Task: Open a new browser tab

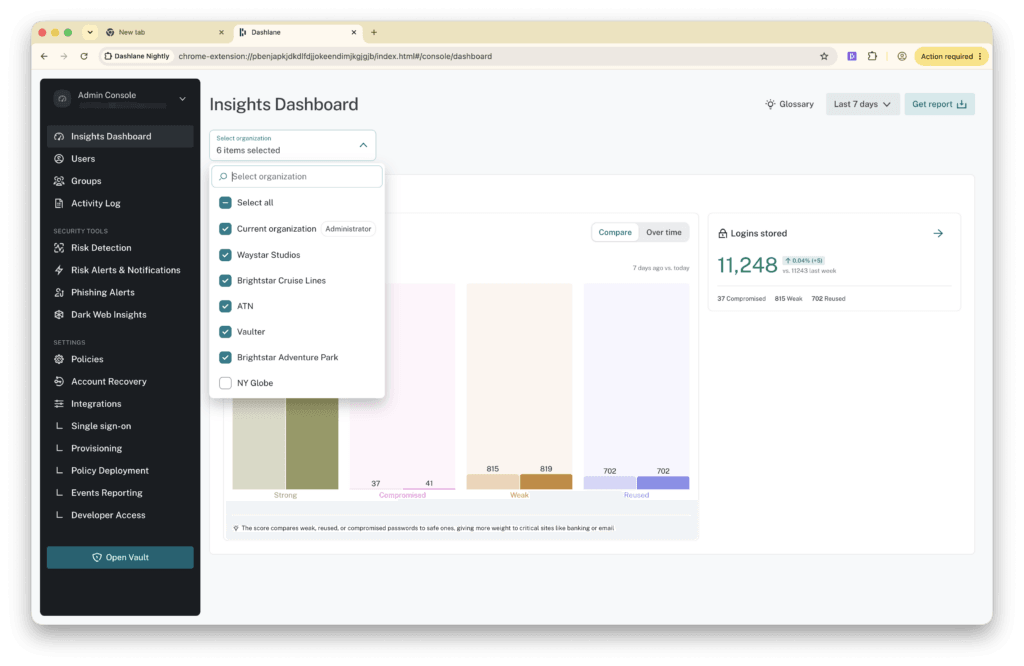Action: [x=374, y=32]
